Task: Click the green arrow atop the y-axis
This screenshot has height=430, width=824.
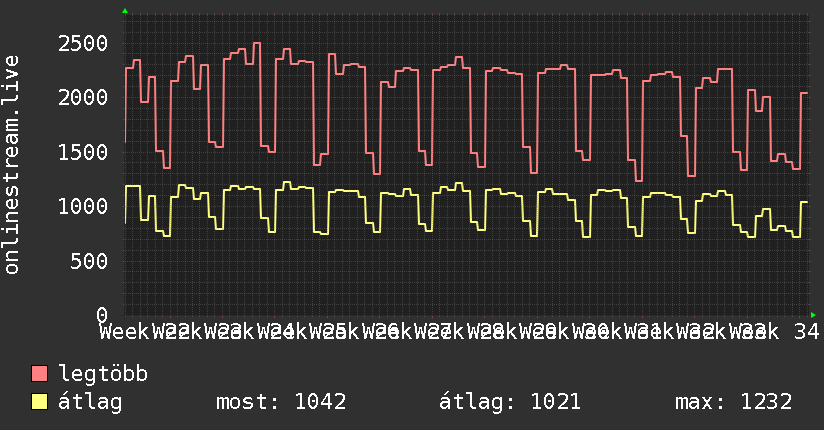Action: pos(125,11)
